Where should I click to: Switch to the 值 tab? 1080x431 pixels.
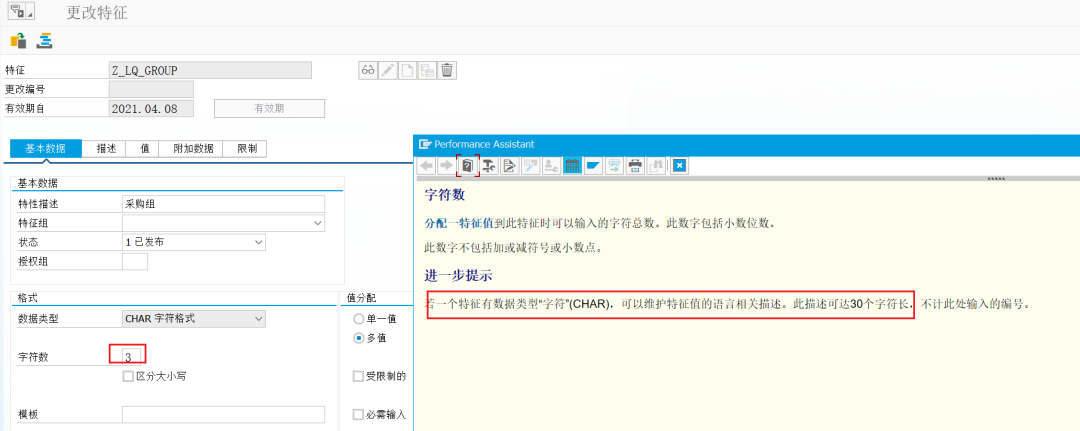point(145,149)
